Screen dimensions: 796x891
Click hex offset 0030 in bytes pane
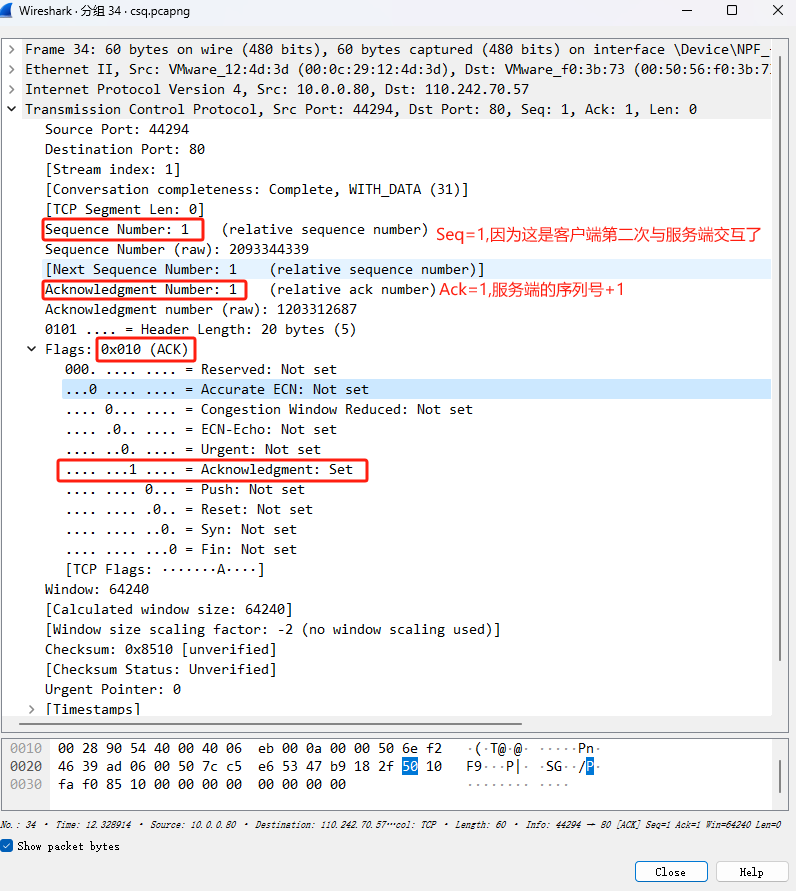[26, 784]
